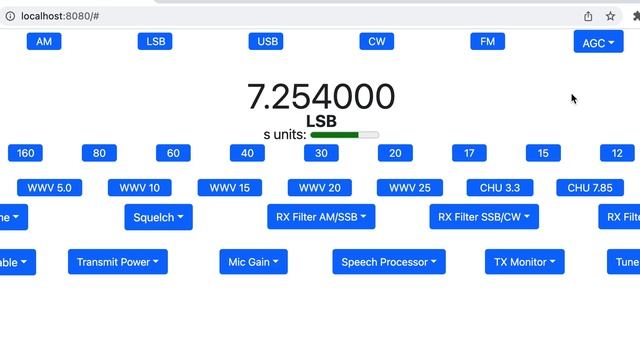Jump to the 160 meter band
The width and height of the screenshot is (640, 360).
click(x=25, y=153)
